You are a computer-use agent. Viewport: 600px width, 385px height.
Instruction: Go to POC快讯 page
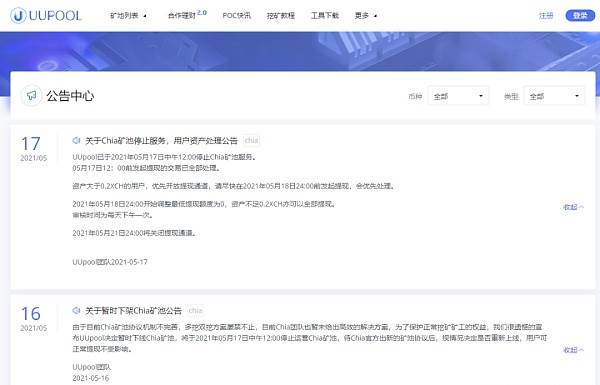[x=236, y=16]
